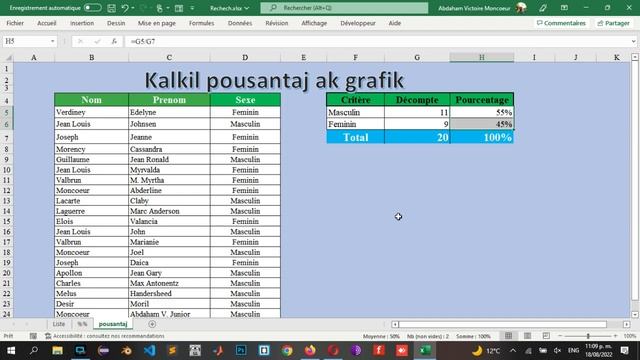640x360 pixels.
Task: Open the Name Box dropdown arrow
Action: pos(53,41)
